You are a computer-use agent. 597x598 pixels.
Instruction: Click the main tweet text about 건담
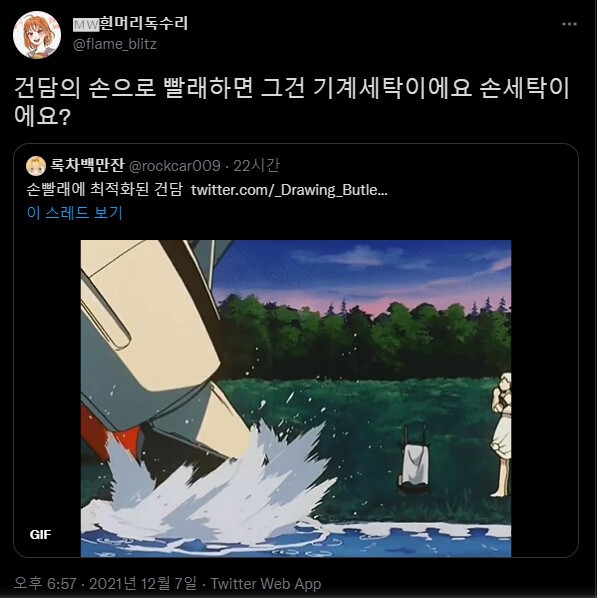click(x=292, y=101)
